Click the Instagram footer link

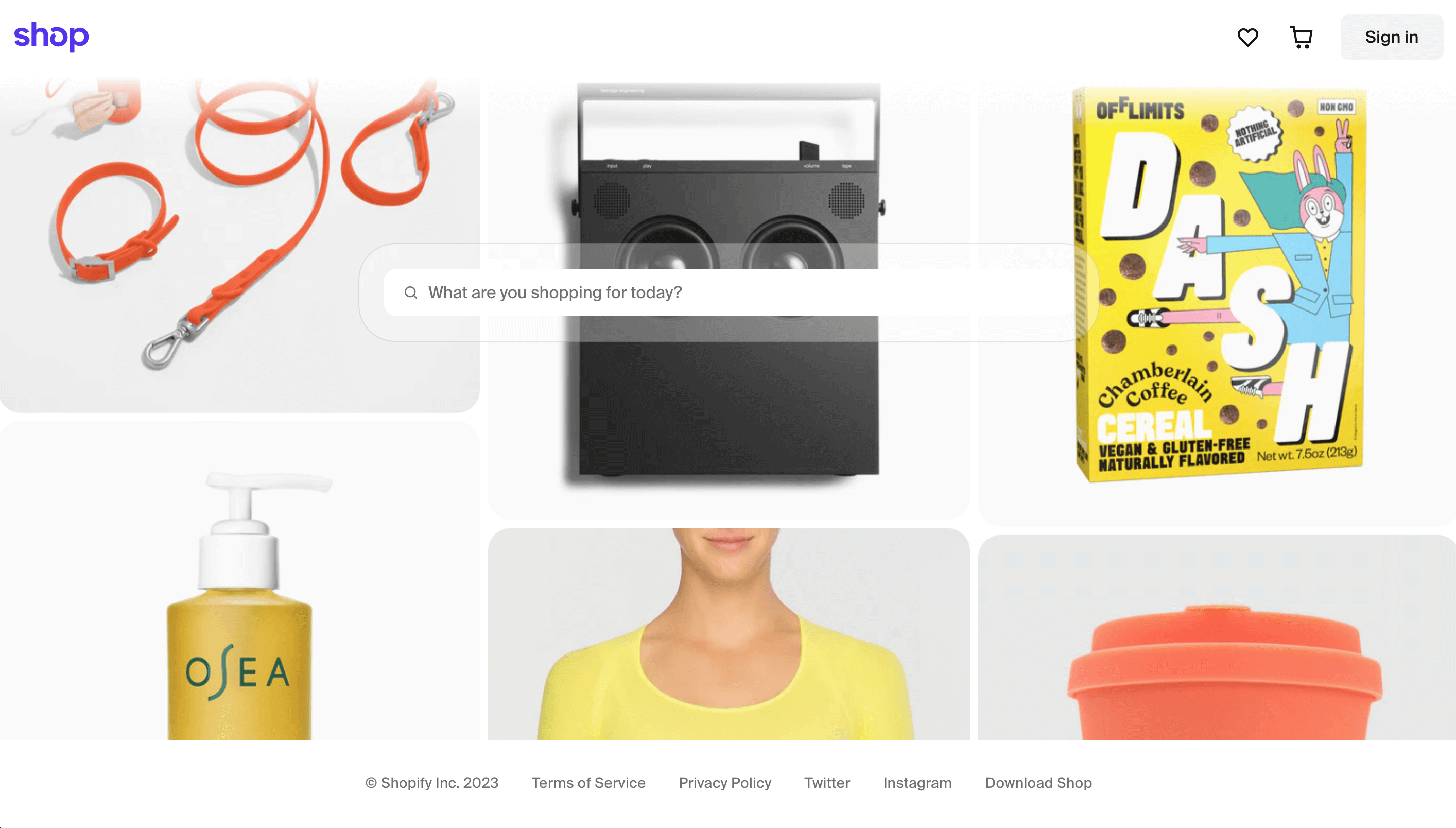point(917,782)
